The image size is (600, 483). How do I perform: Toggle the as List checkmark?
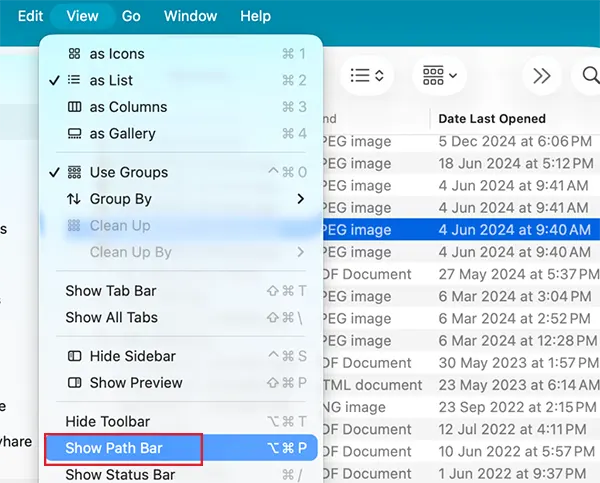pos(55,80)
